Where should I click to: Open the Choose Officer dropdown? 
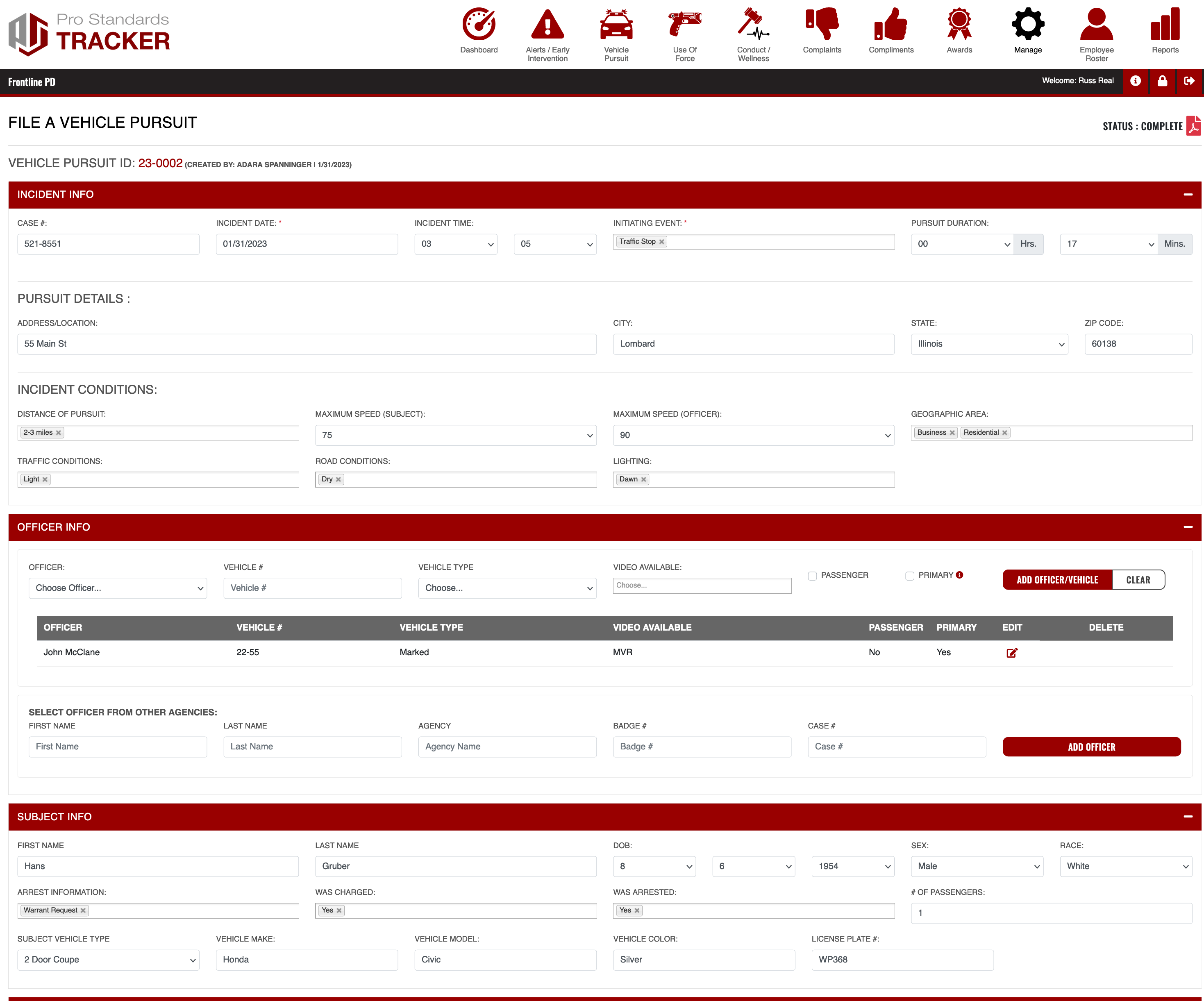click(x=118, y=588)
